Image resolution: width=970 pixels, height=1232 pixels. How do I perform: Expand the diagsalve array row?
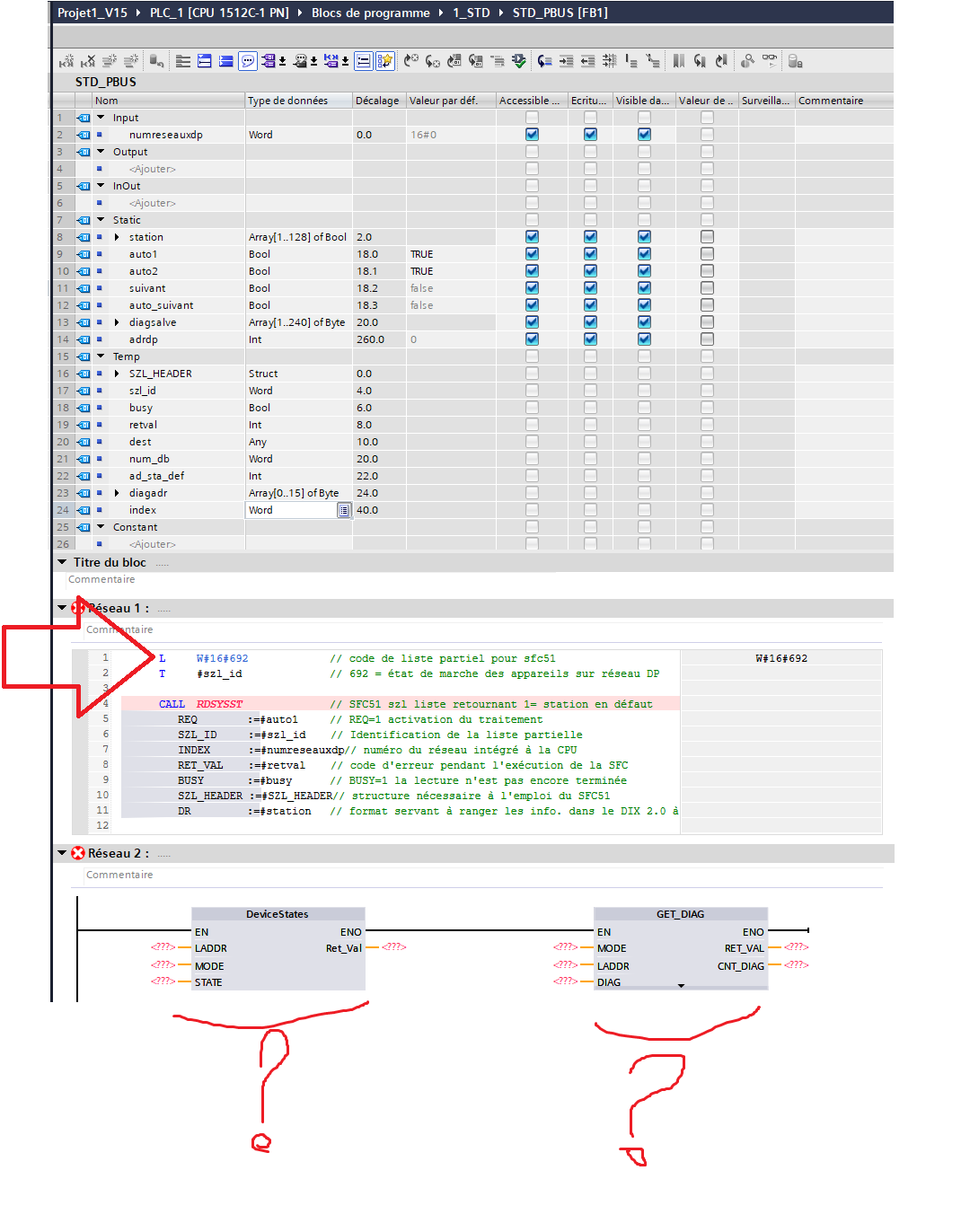coord(117,322)
